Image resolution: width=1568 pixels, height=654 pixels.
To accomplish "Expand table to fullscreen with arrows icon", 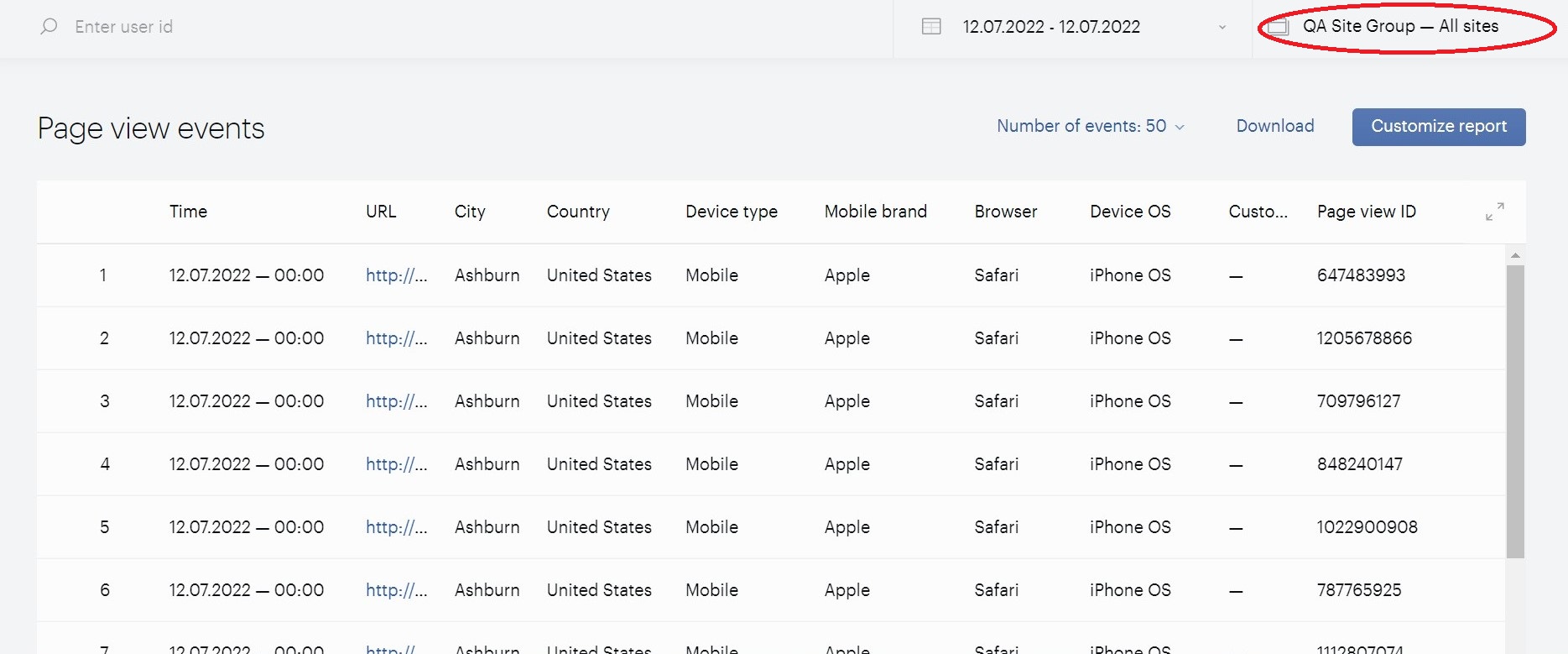I will [x=1494, y=212].
